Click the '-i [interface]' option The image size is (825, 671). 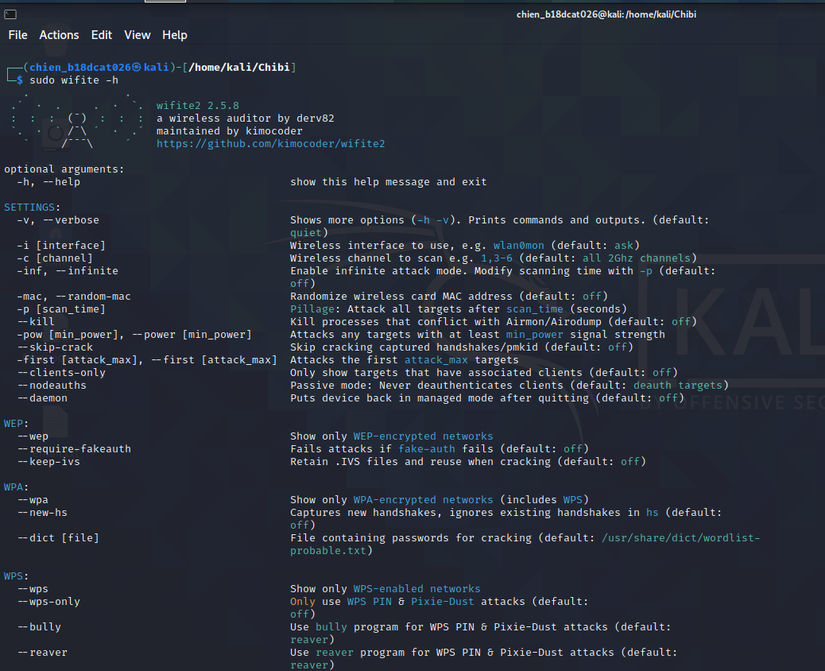click(61, 245)
